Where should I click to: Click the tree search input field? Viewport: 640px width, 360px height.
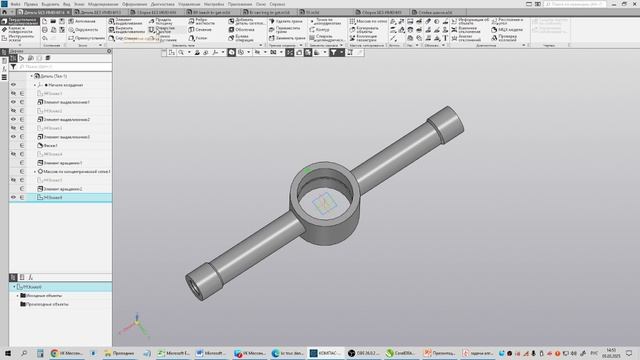(64, 67)
